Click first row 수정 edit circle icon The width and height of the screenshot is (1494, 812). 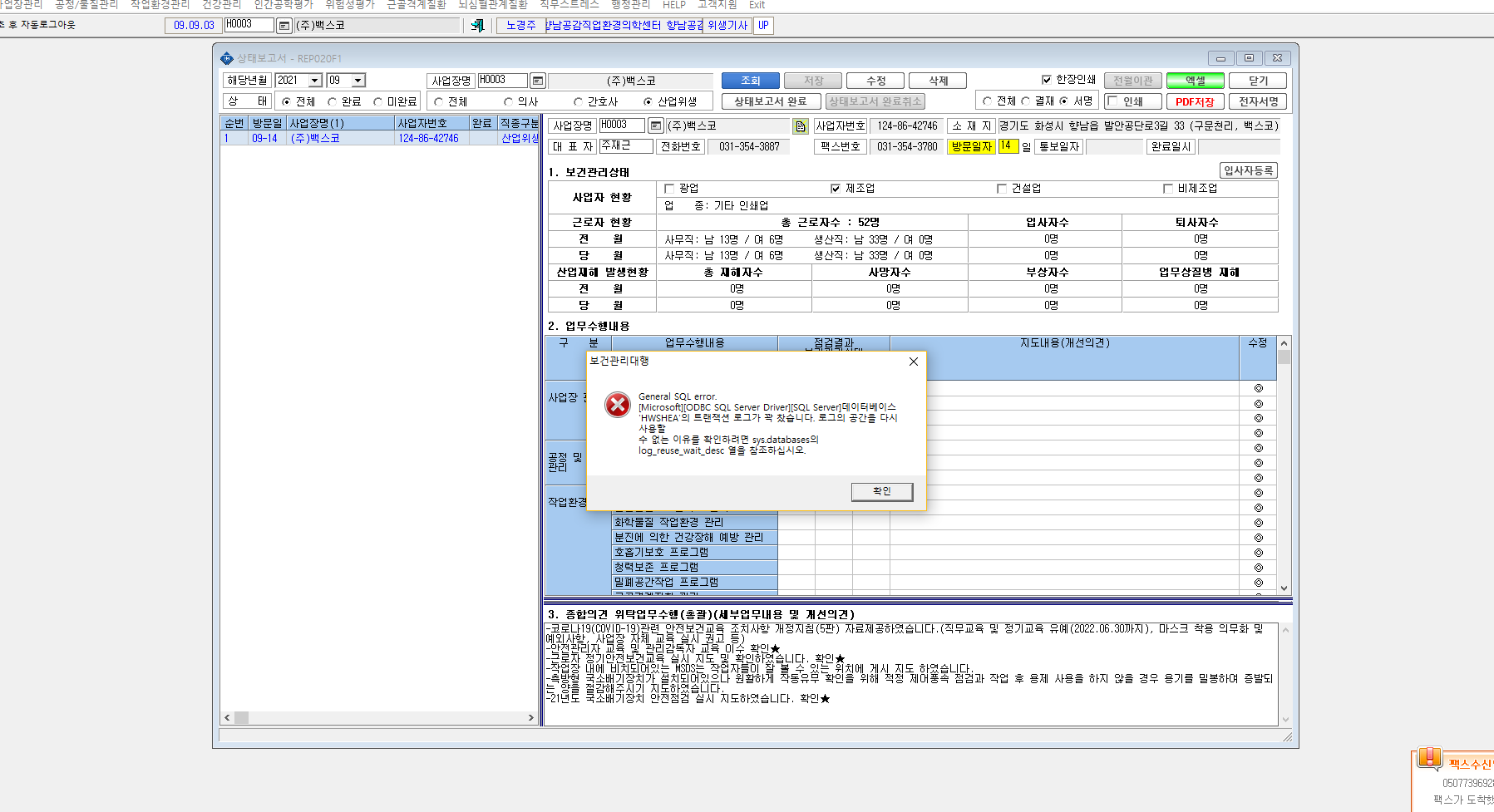(x=1258, y=388)
